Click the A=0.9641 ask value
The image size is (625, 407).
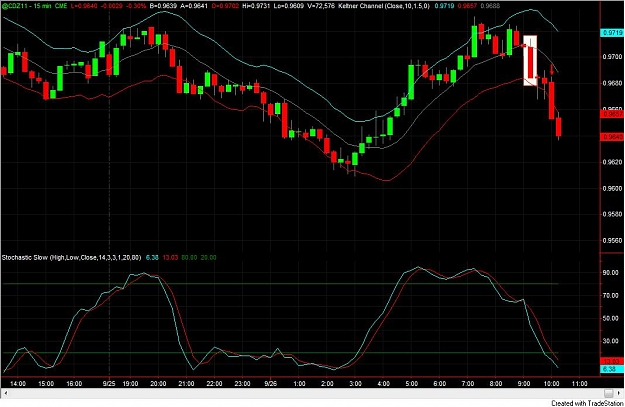coord(194,6)
